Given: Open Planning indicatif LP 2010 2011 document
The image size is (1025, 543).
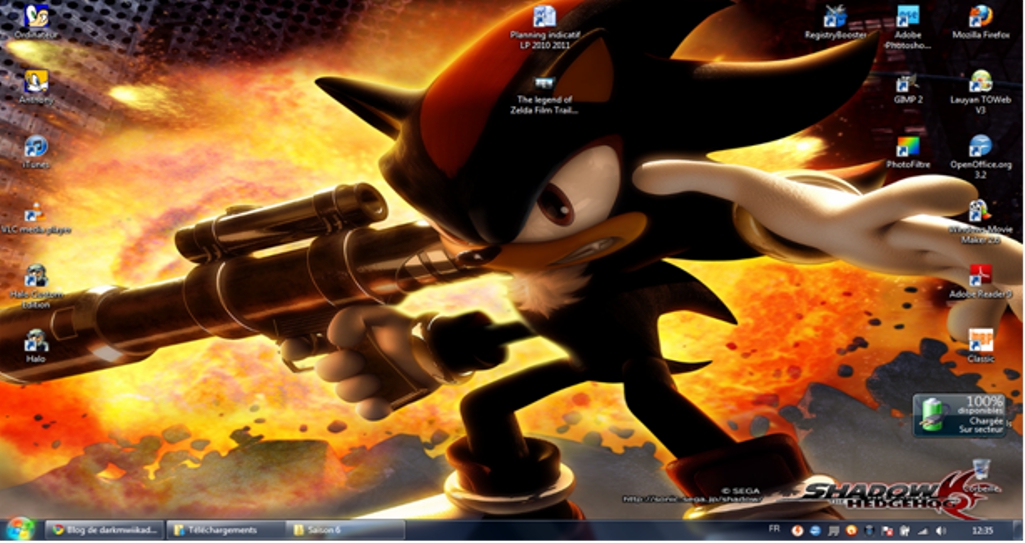Looking at the screenshot, I should pyautogui.click(x=545, y=27).
